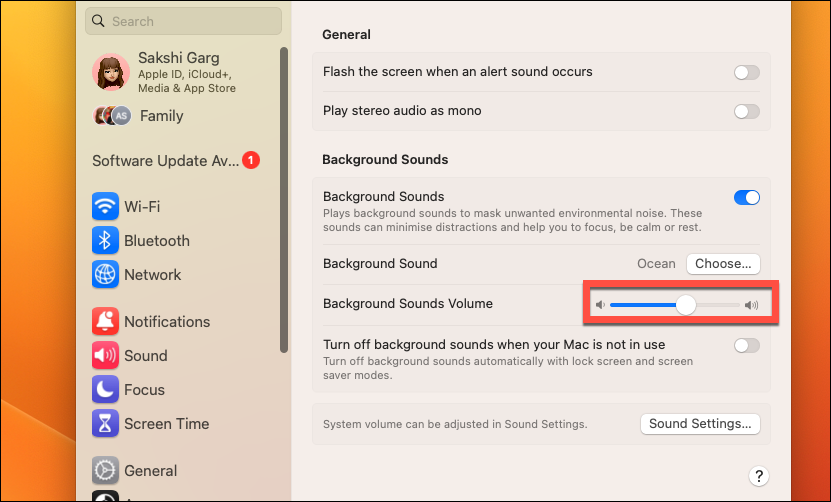Click the Search field in sidebar

(x=183, y=21)
